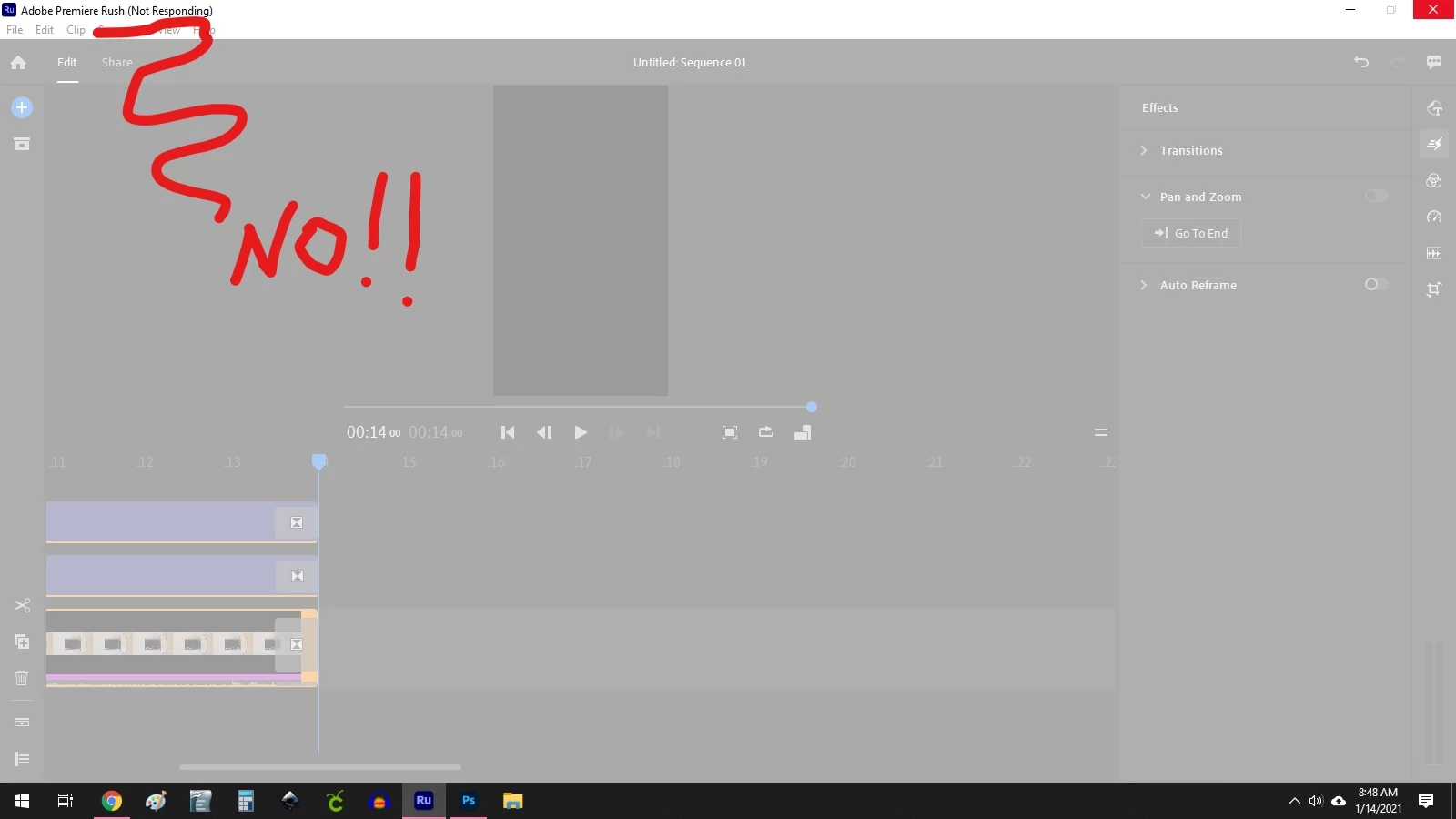
Task: Switch to the Share tab
Action: click(x=117, y=62)
